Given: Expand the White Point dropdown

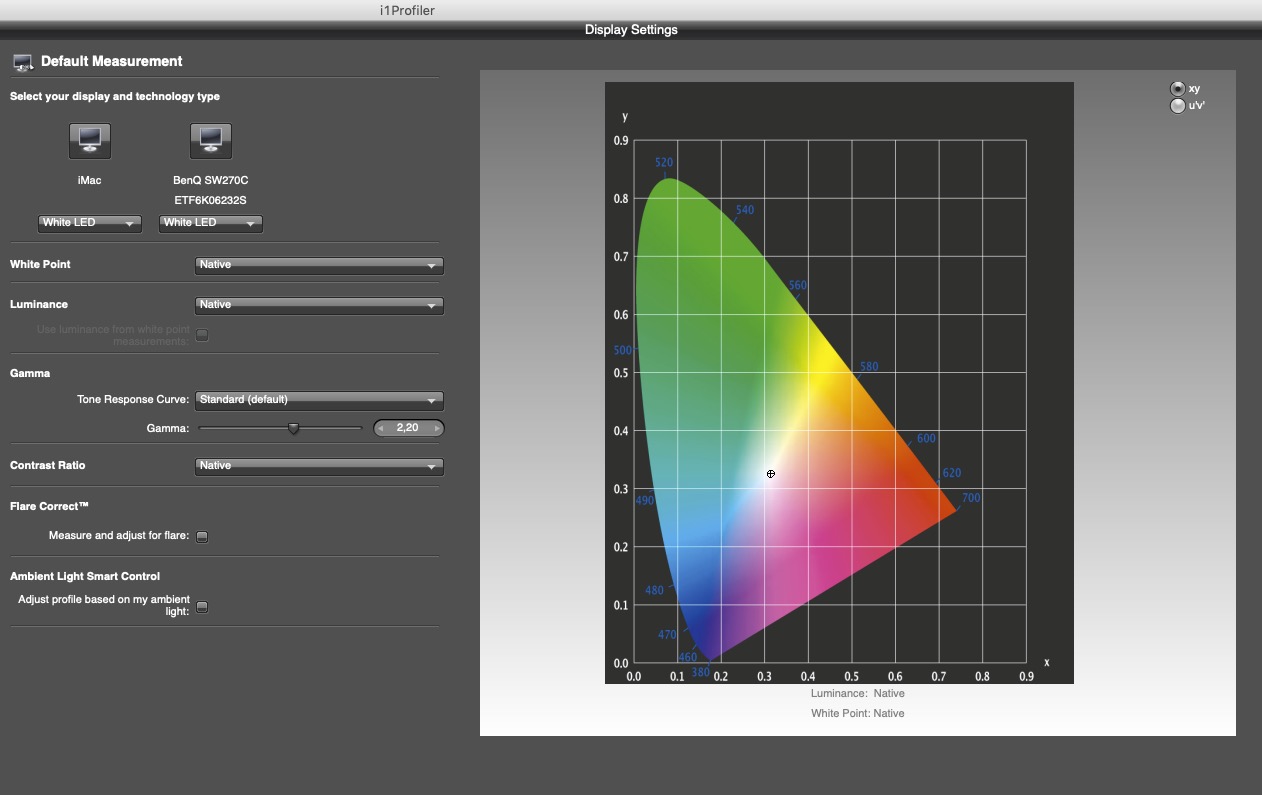Looking at the screenshot, I should click(318, 266).
